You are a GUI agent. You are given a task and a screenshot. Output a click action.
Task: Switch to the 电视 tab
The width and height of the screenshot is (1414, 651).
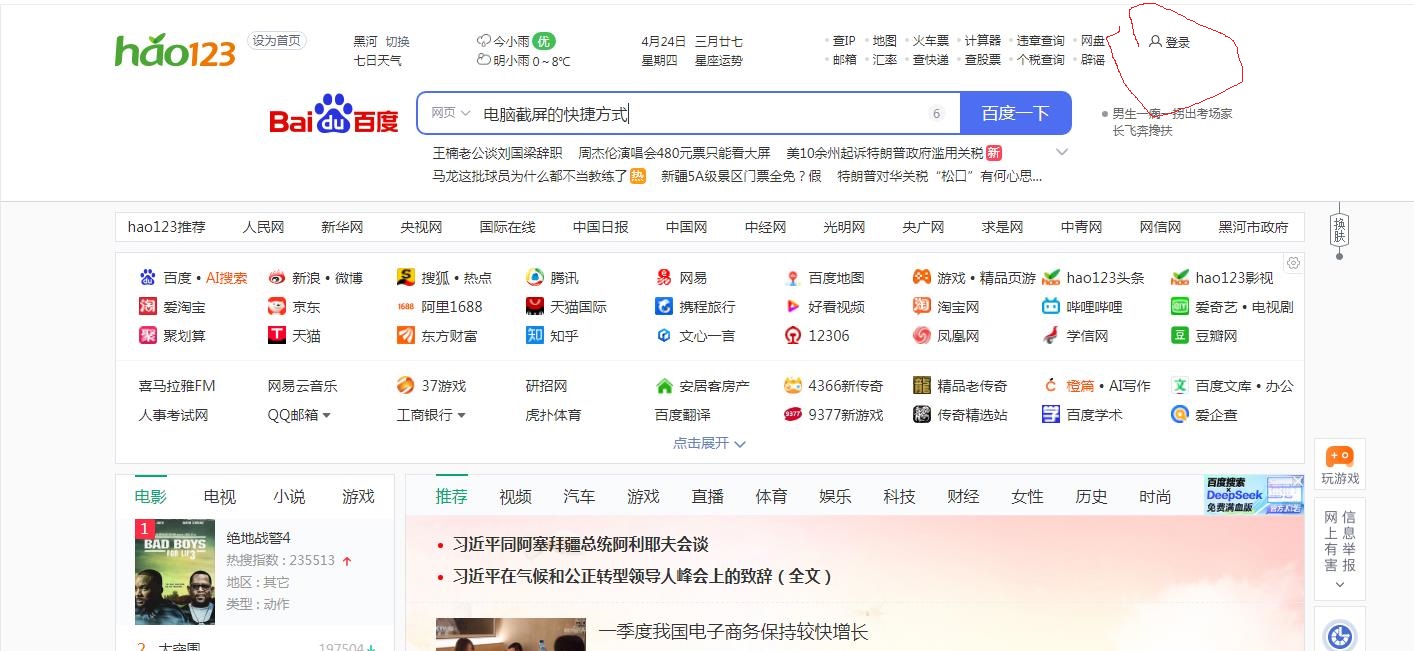219,496
